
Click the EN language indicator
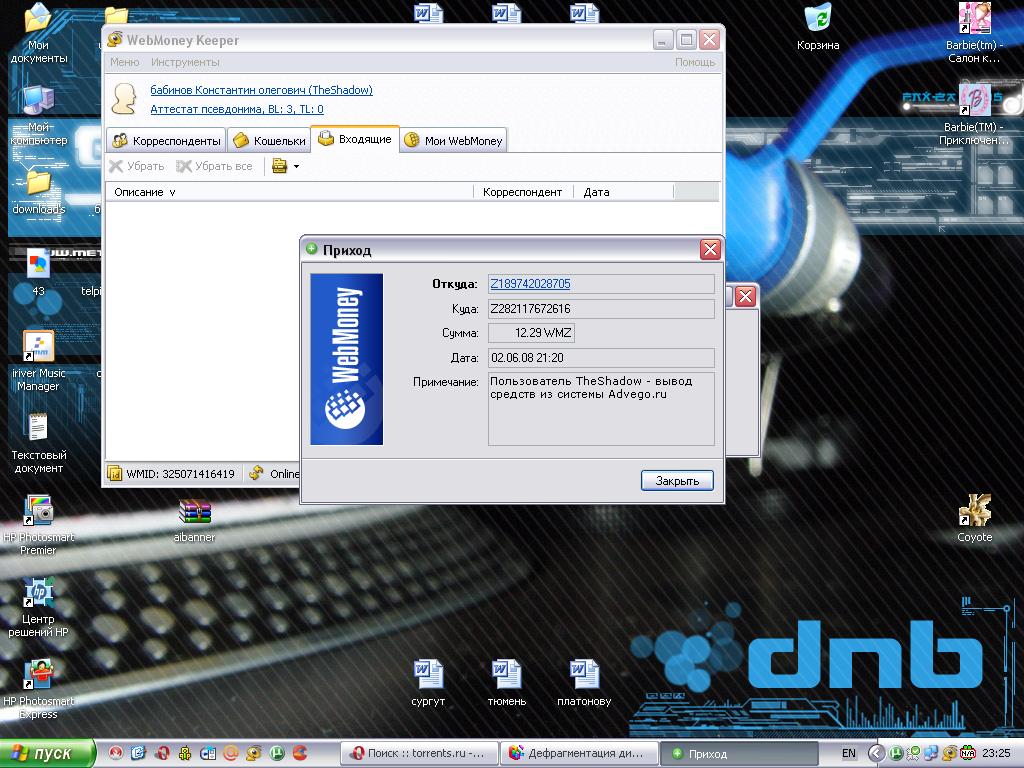pyautogui.click(x=848, y=754)
